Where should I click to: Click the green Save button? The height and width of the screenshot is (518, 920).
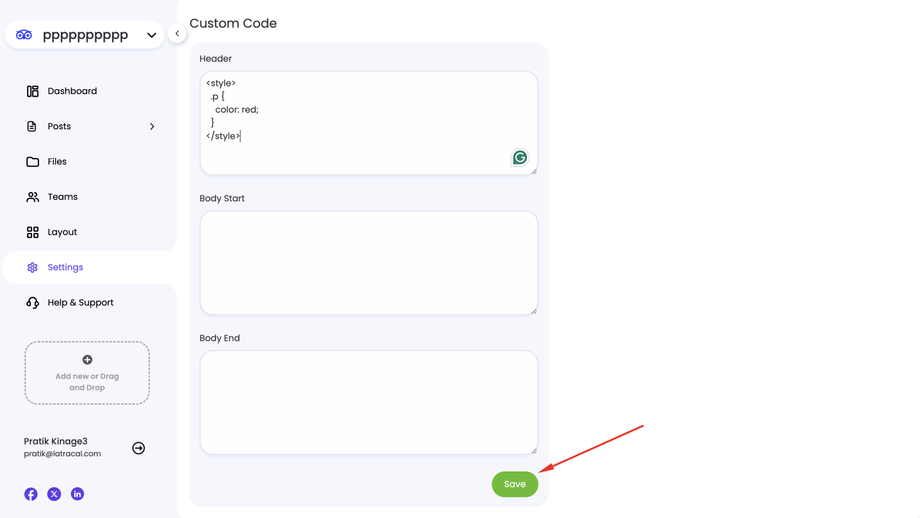[515, 484]
